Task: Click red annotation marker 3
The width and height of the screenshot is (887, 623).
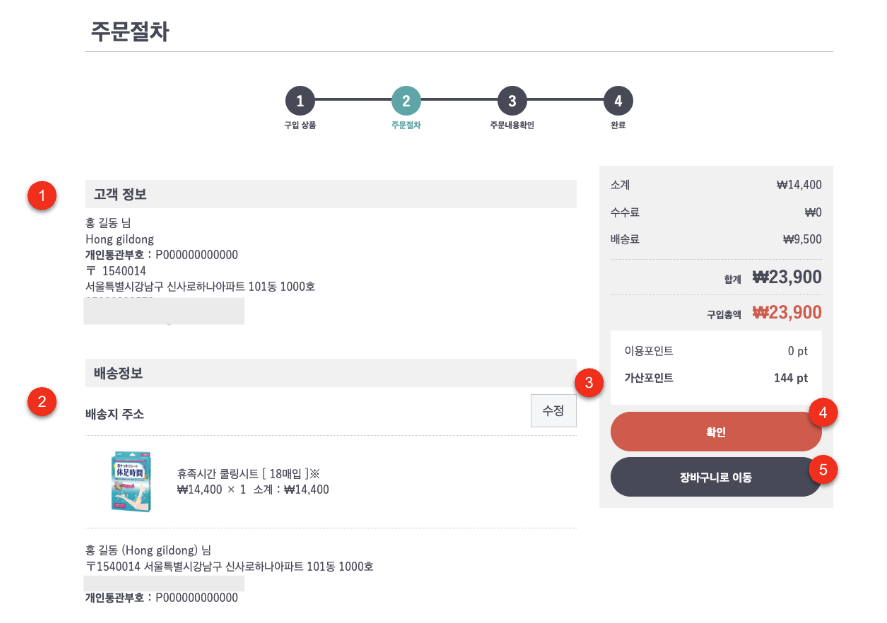Action: 589,383
